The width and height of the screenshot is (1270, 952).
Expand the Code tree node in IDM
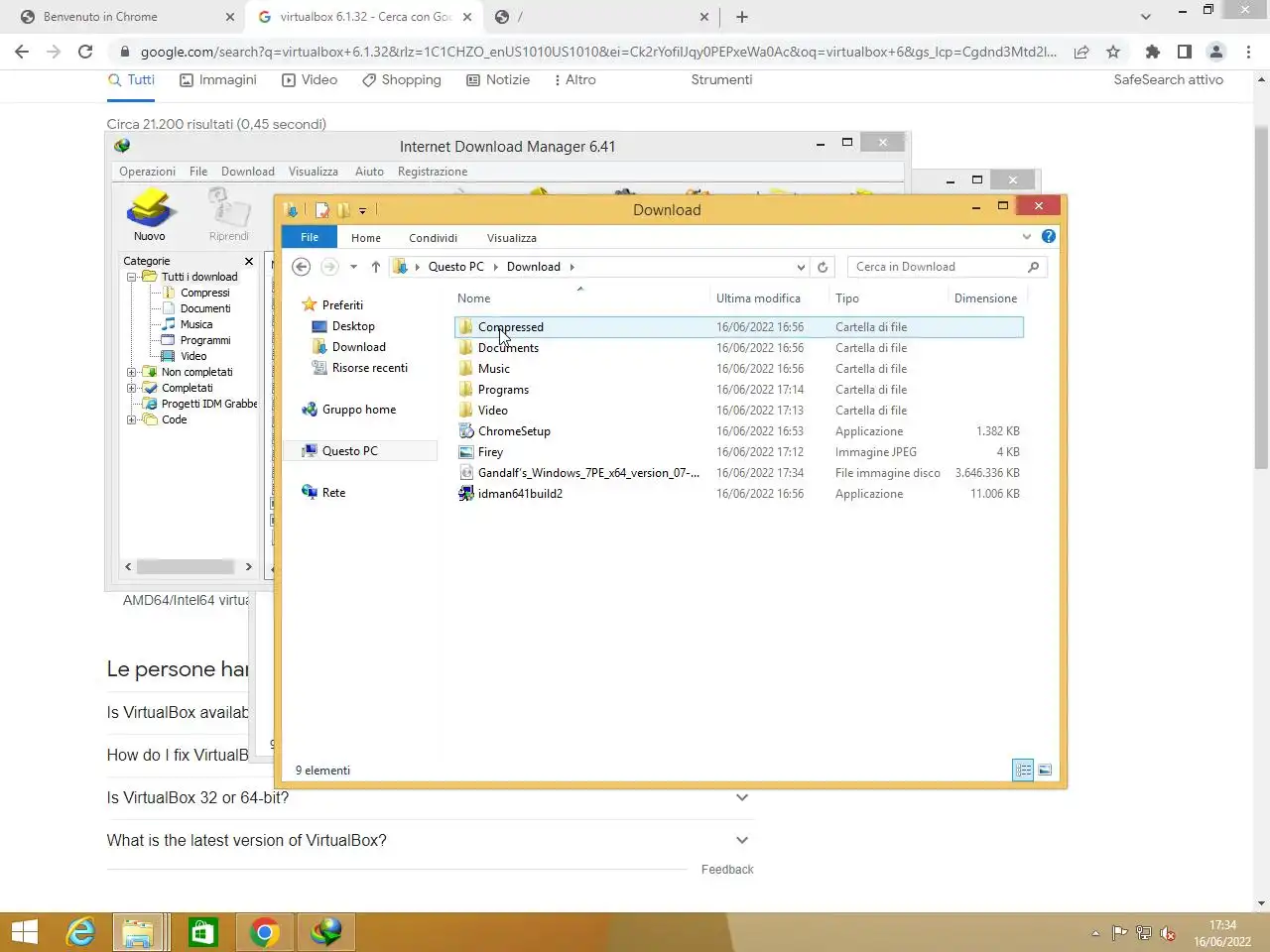[x=131, y=419]
